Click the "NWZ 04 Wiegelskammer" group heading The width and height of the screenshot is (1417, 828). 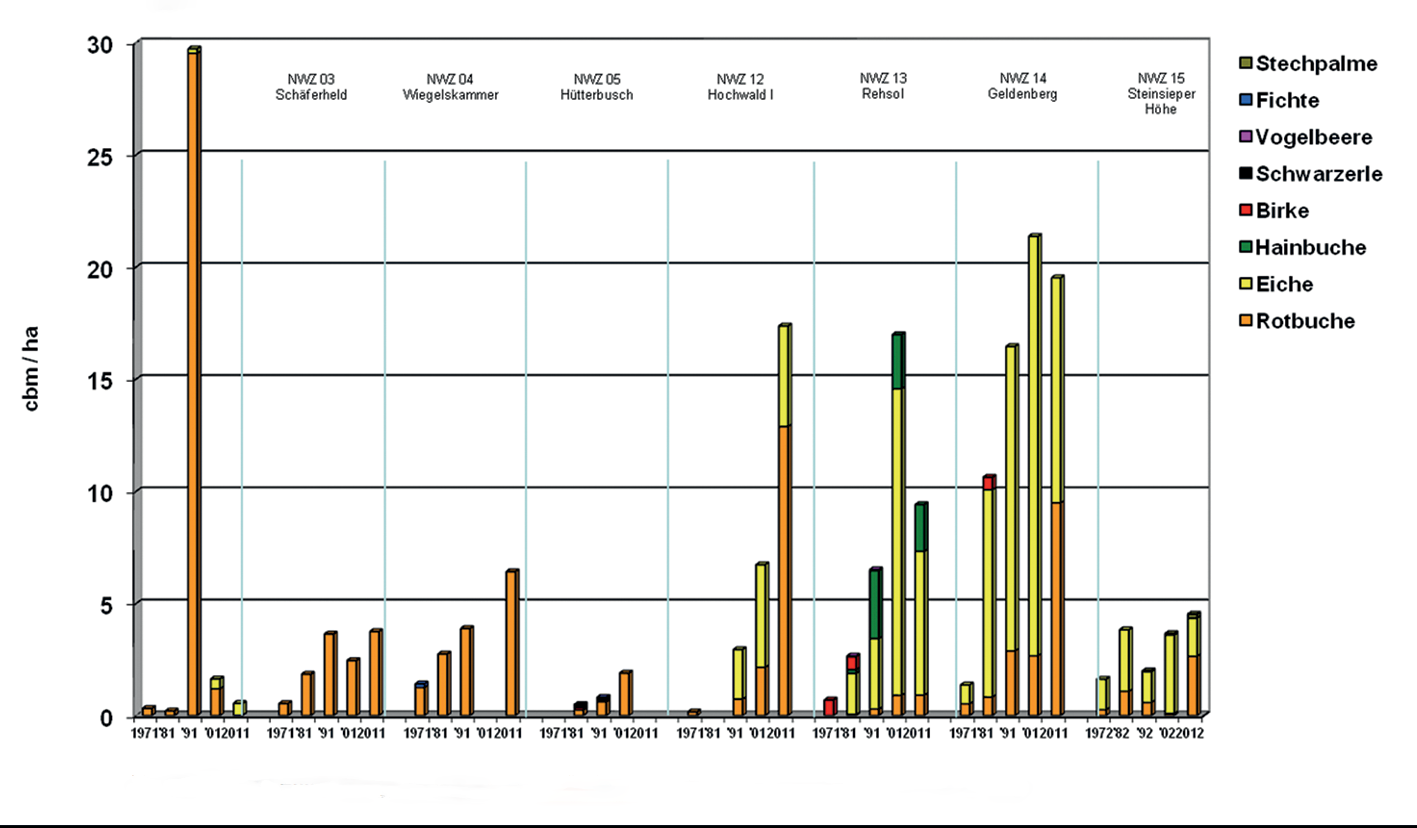(x=450, y=87)
